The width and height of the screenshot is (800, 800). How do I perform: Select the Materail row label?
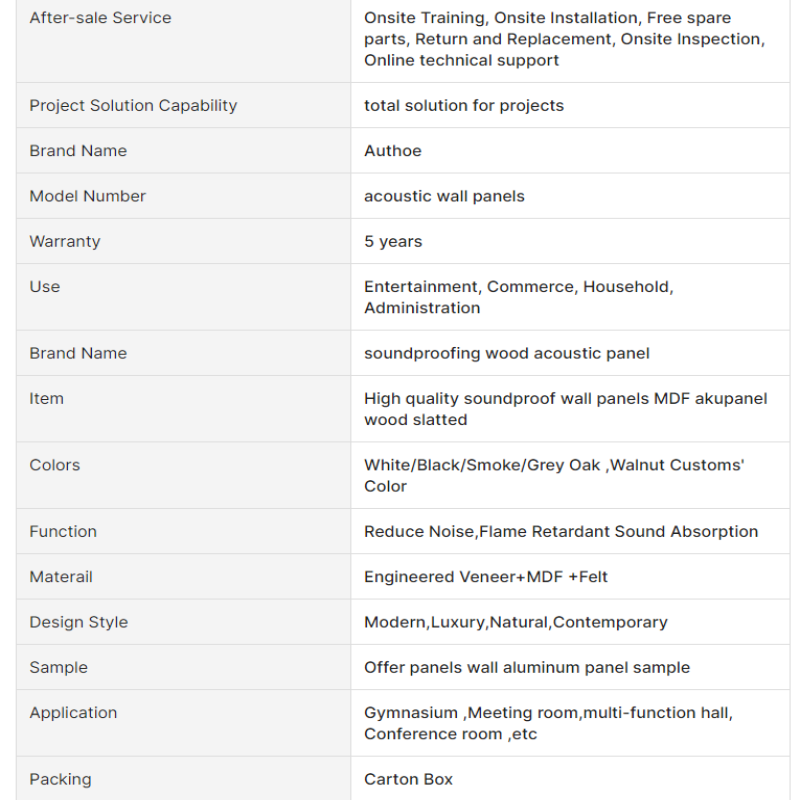(61, 577)
